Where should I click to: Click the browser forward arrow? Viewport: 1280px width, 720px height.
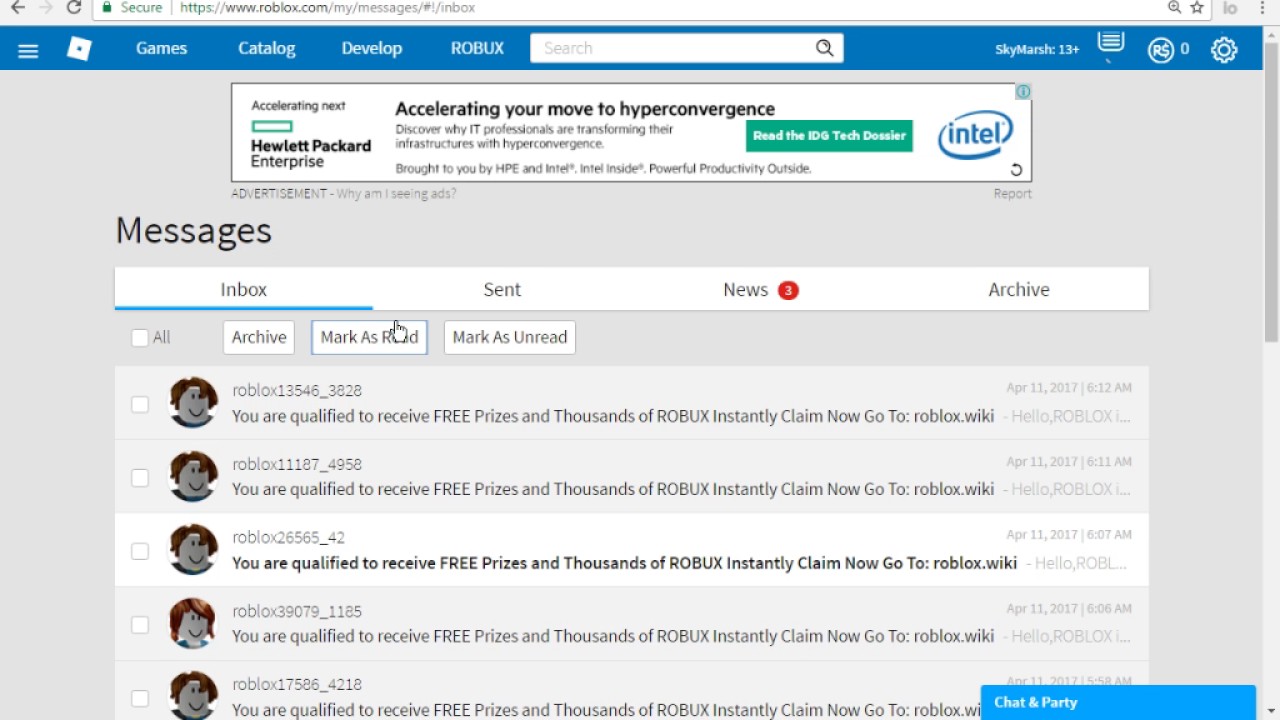coord(46,7)
